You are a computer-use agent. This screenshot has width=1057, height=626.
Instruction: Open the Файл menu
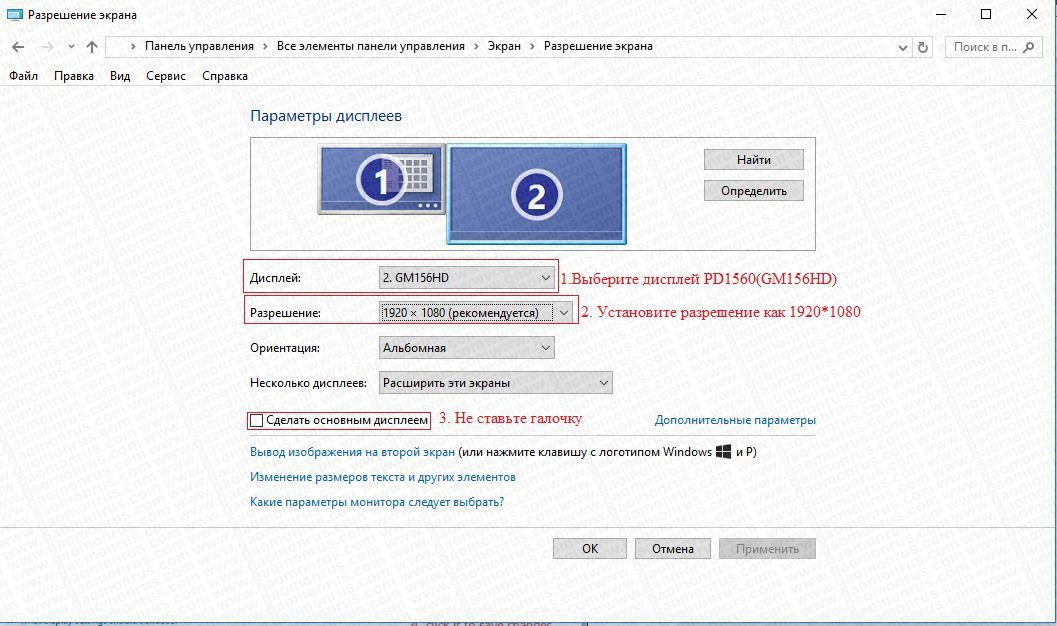[x=24, y=75]
